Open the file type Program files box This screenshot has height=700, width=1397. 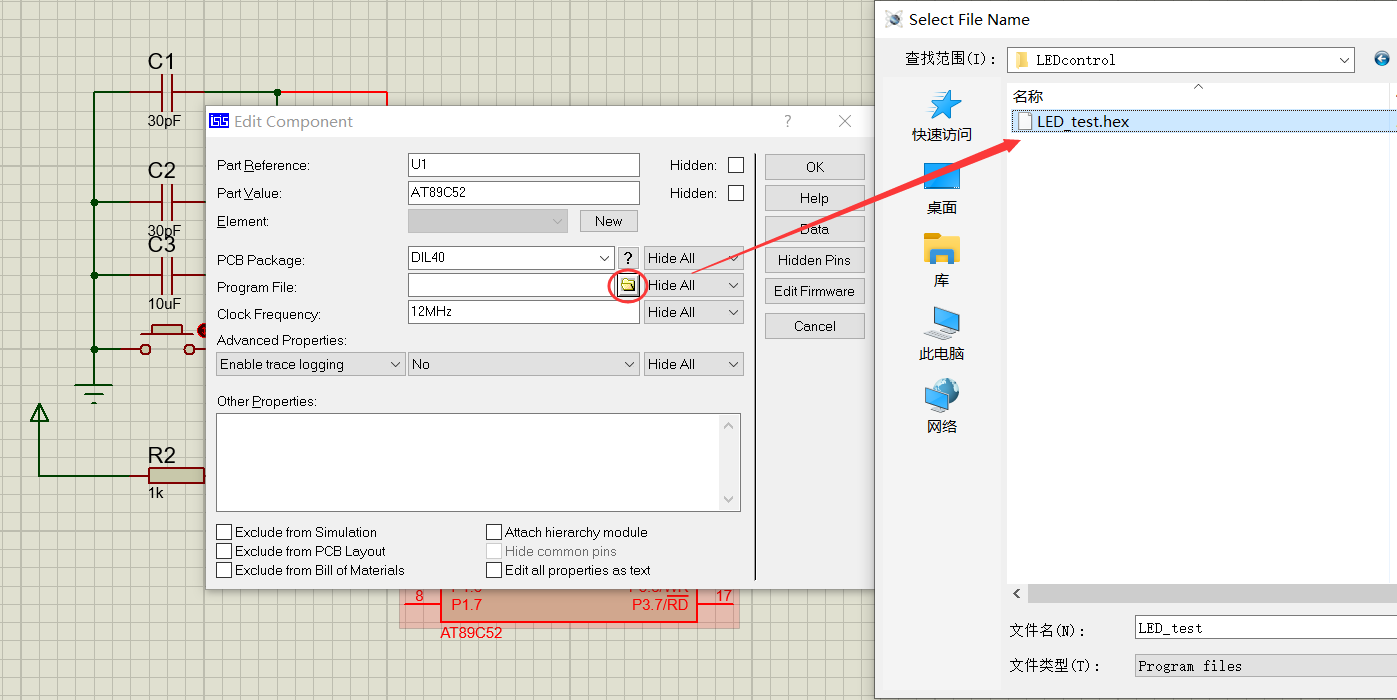[x=1266, y=666]
